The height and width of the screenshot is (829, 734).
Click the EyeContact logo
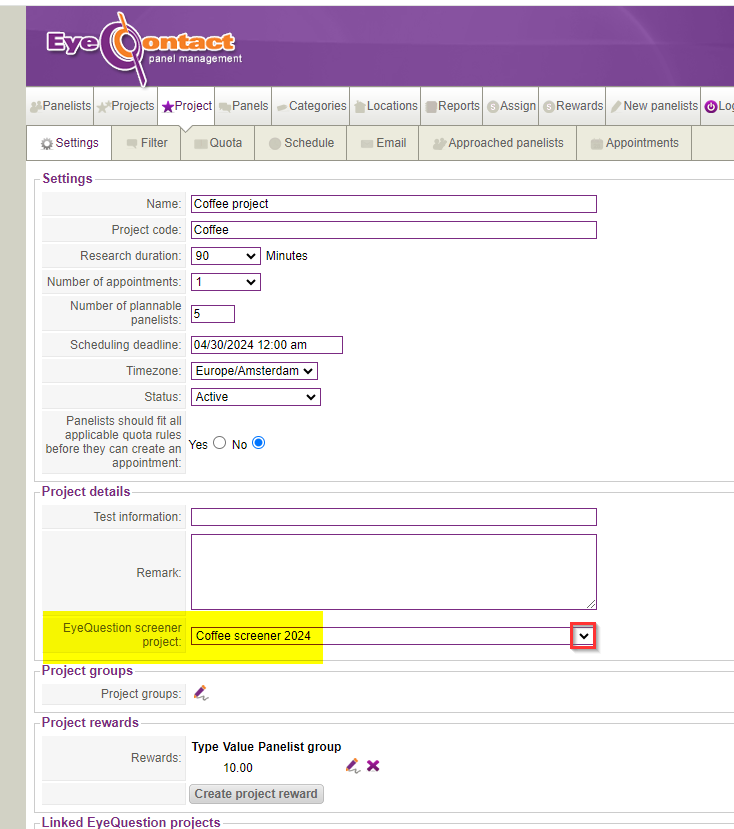(140, 46)
